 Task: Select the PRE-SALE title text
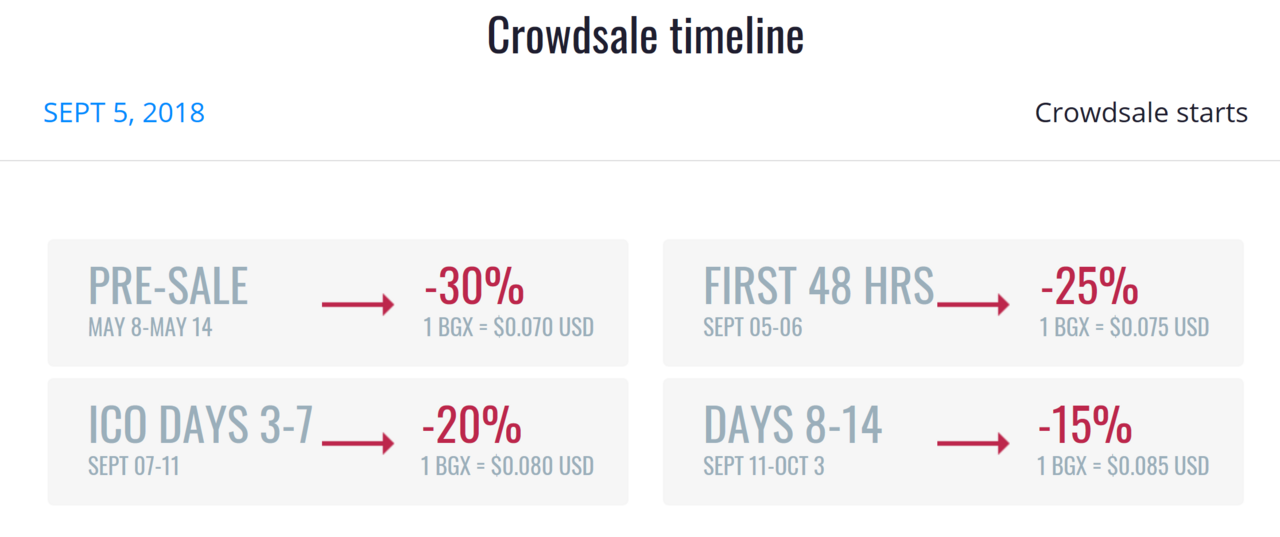[x=168, y=286]
